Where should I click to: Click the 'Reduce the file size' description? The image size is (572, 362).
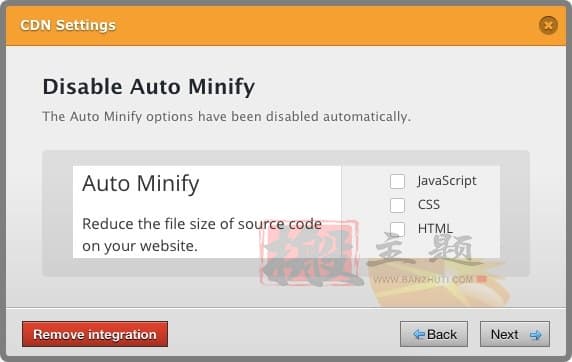(x=202, y=235)
